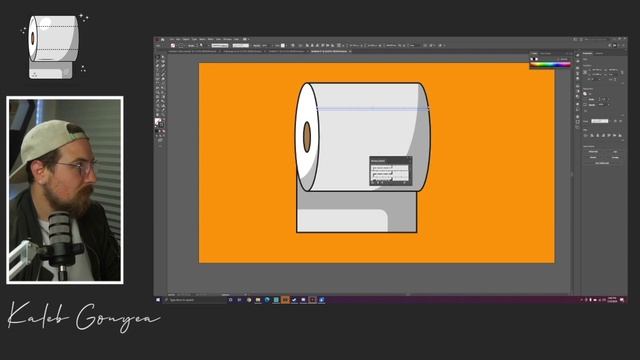Open the Window menu
640x360 pixels.
point(227,40)
